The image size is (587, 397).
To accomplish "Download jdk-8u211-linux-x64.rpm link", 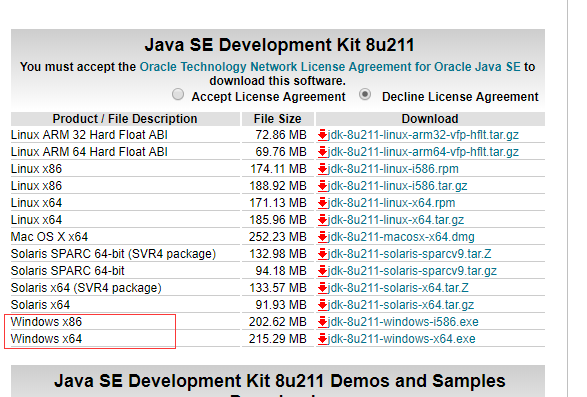I will (392, 203).
